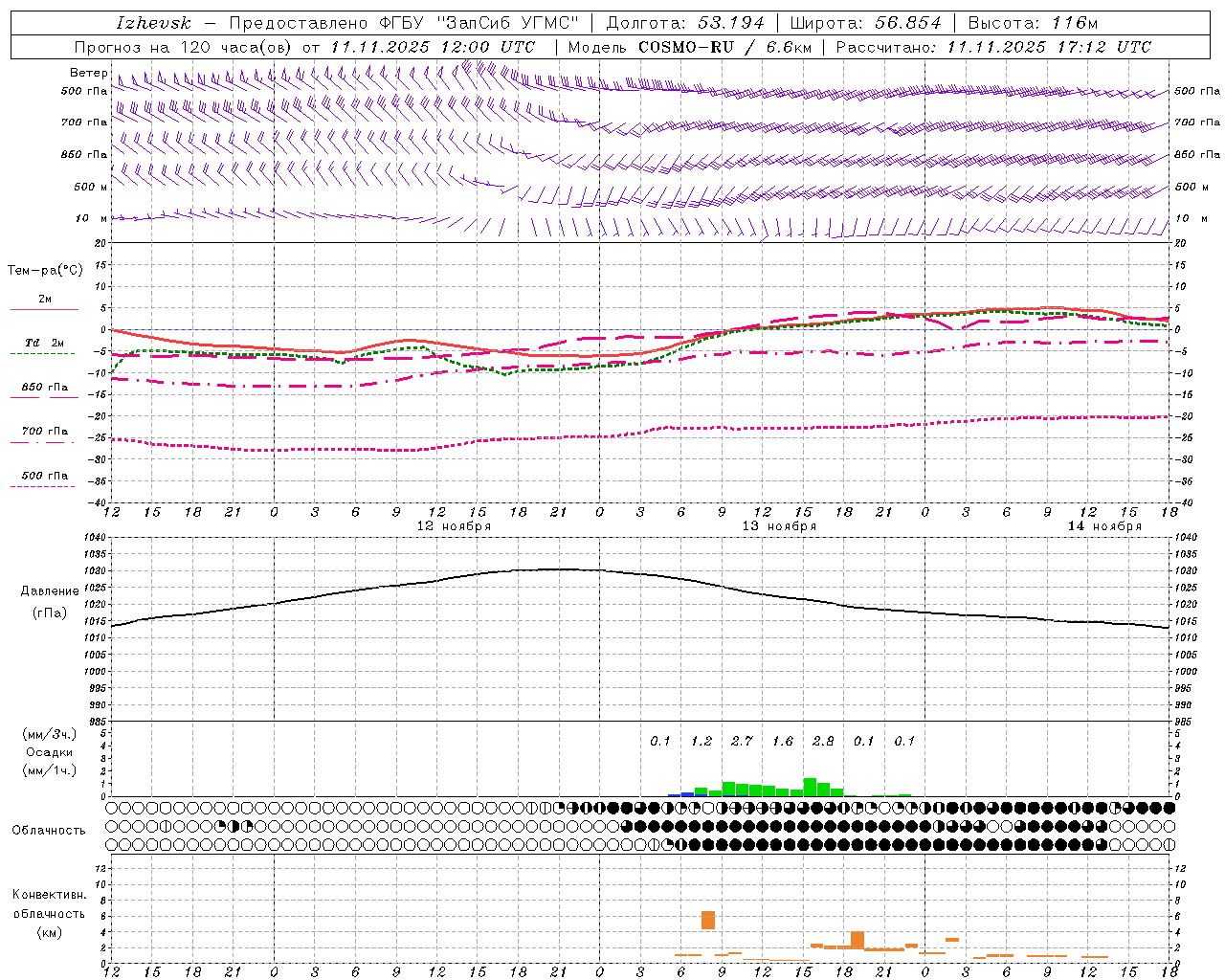Select the Давление pressure panel label
This screenshot has height=980, width=1225.
coord(50,591)
